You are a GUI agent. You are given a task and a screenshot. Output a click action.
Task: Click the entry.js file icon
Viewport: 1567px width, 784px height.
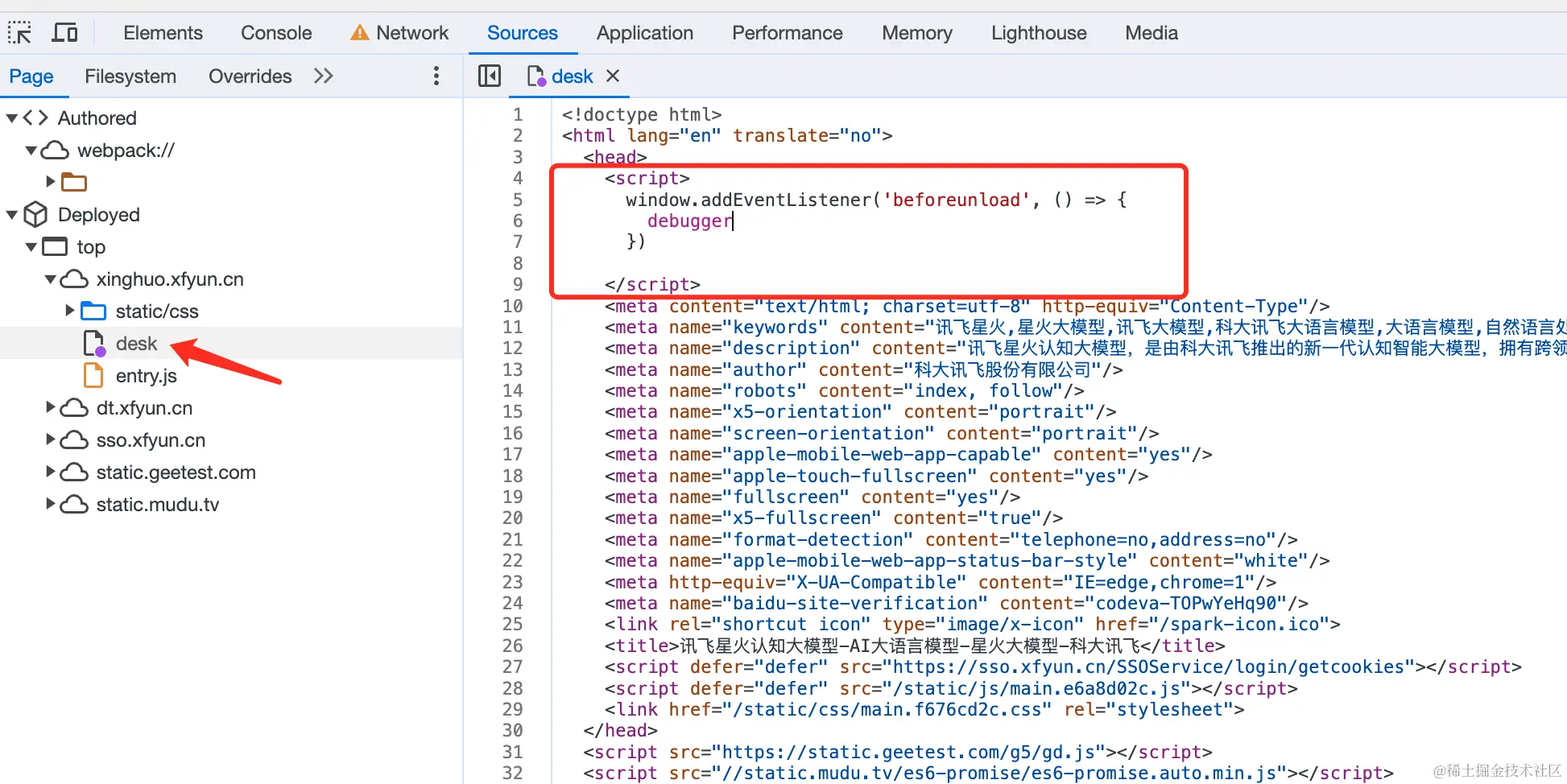click(x=93, y=376)
